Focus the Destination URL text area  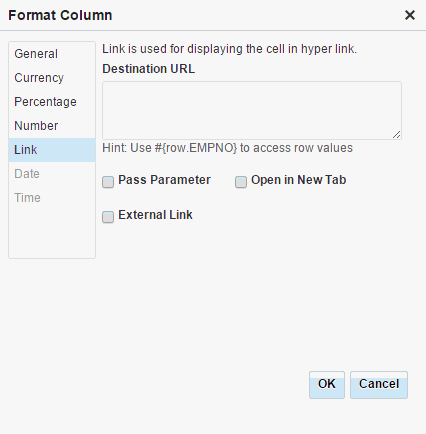252,110
